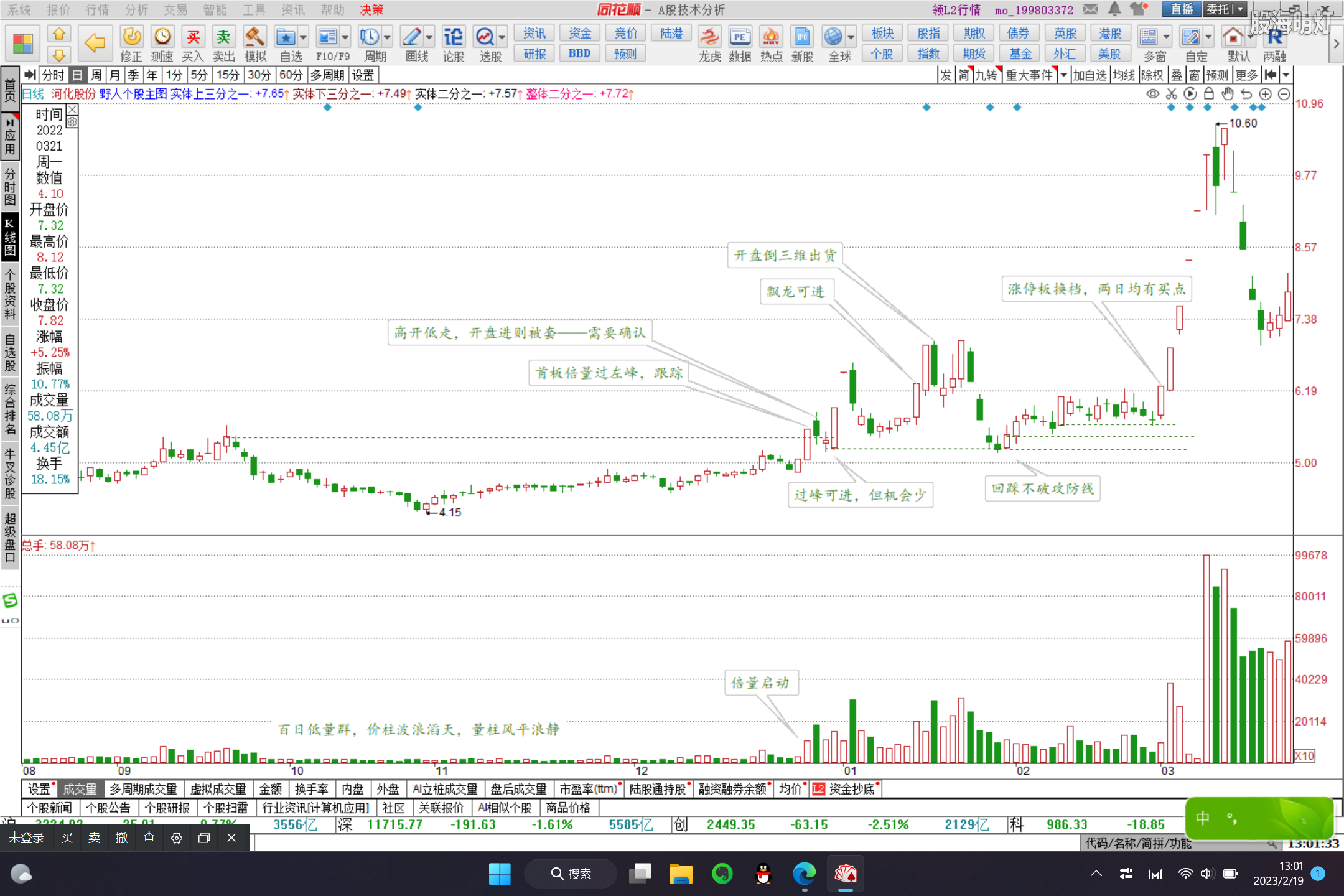
Task: Expand the 画线 dropdown arrow
Action: 429,37
